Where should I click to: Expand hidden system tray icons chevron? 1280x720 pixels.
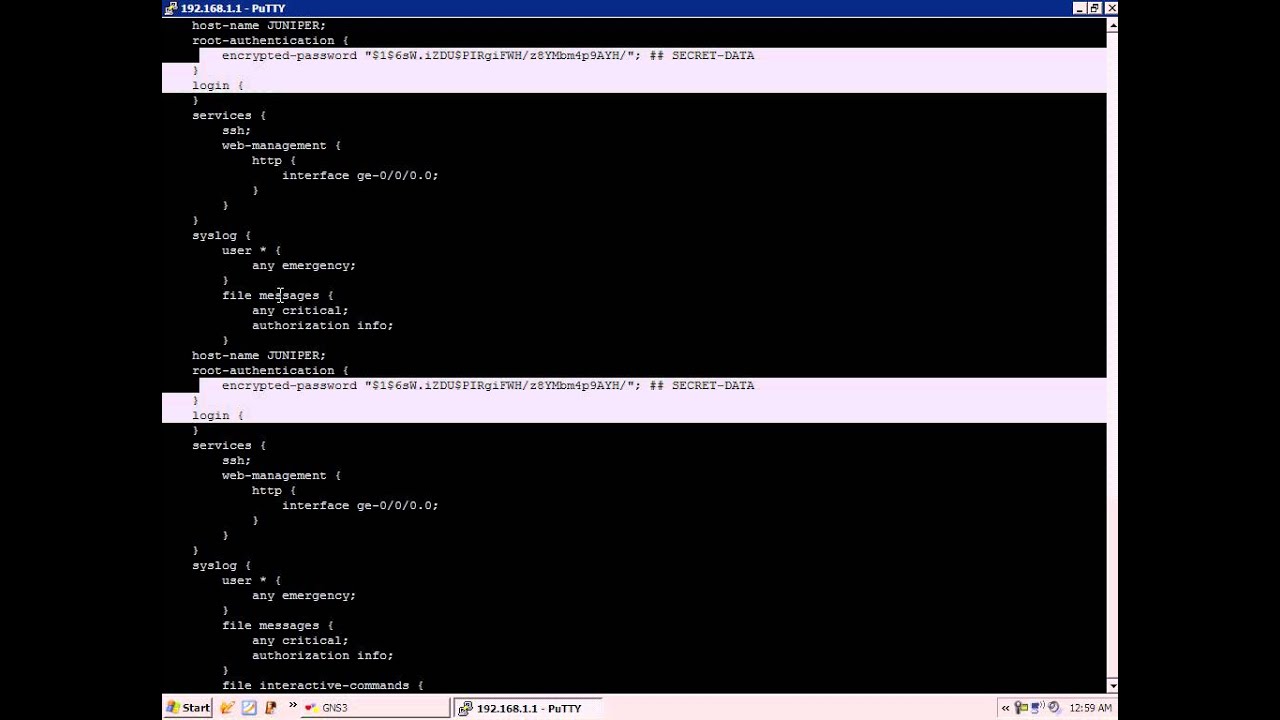pyautogui.click(x=1006, y=708)
